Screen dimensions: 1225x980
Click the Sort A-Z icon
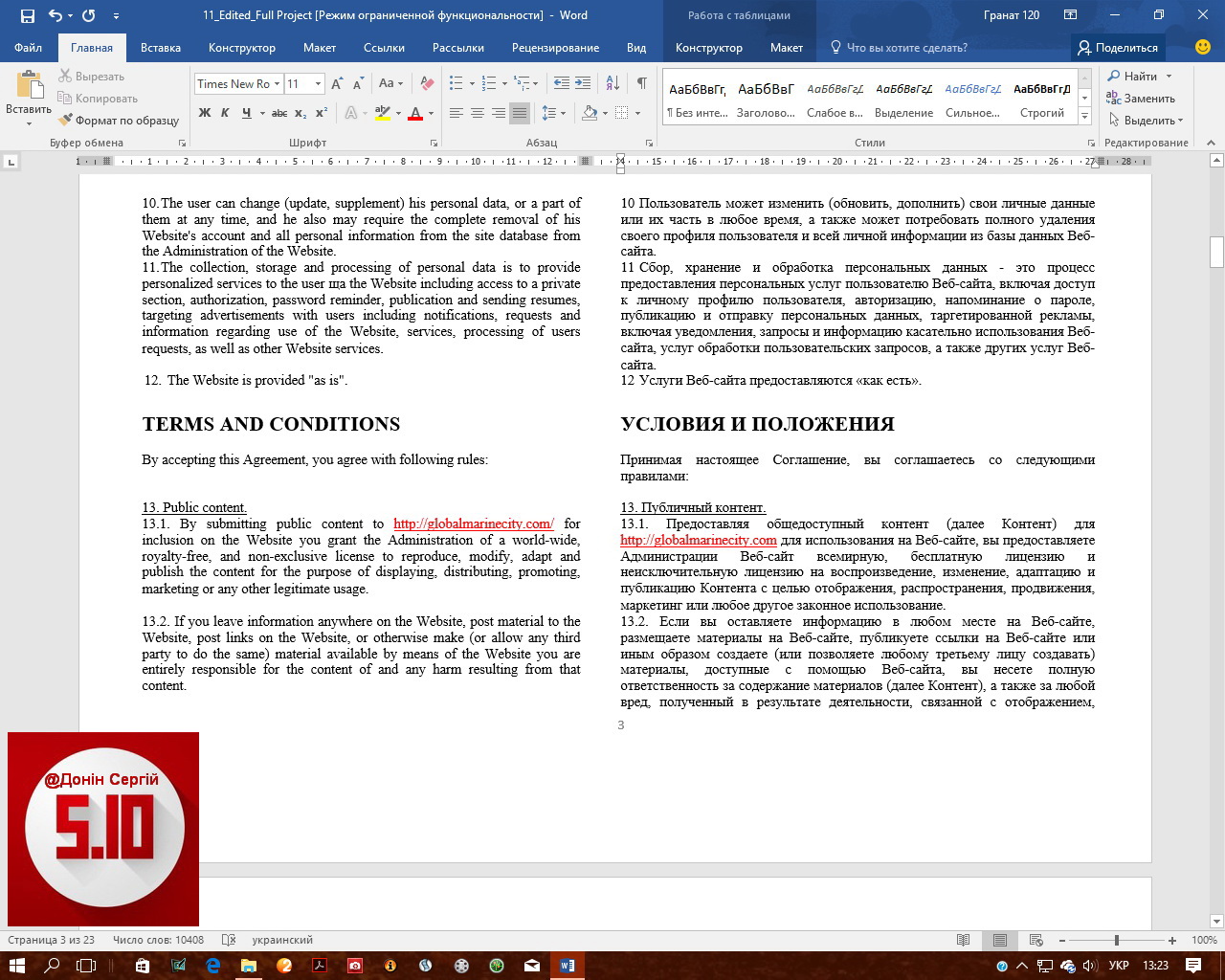click(612, 84)
